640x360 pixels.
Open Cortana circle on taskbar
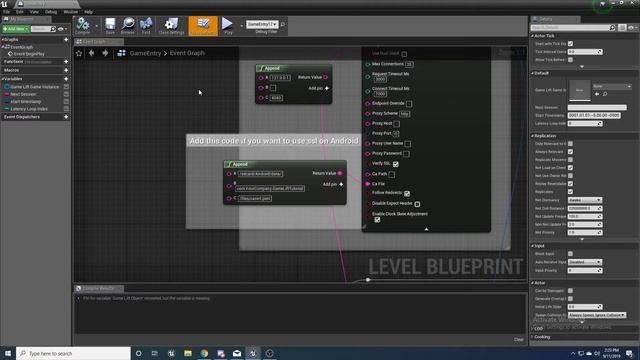(x=138, y=353)
